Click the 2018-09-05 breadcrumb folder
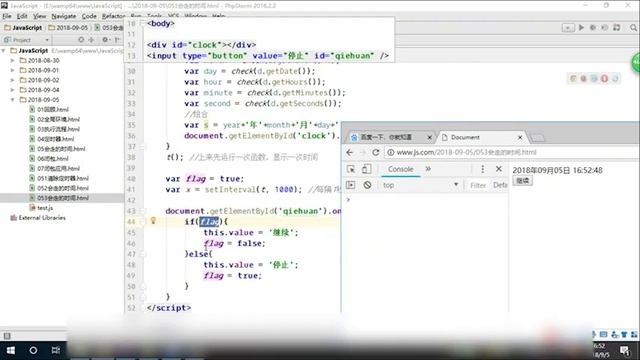 click(x=68, y=28)
